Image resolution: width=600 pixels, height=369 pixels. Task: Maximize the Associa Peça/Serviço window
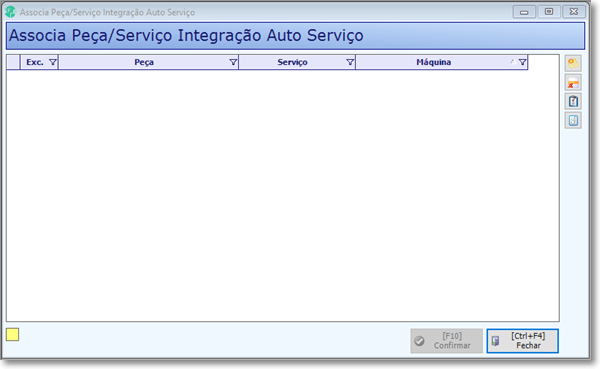pos(548,12)
